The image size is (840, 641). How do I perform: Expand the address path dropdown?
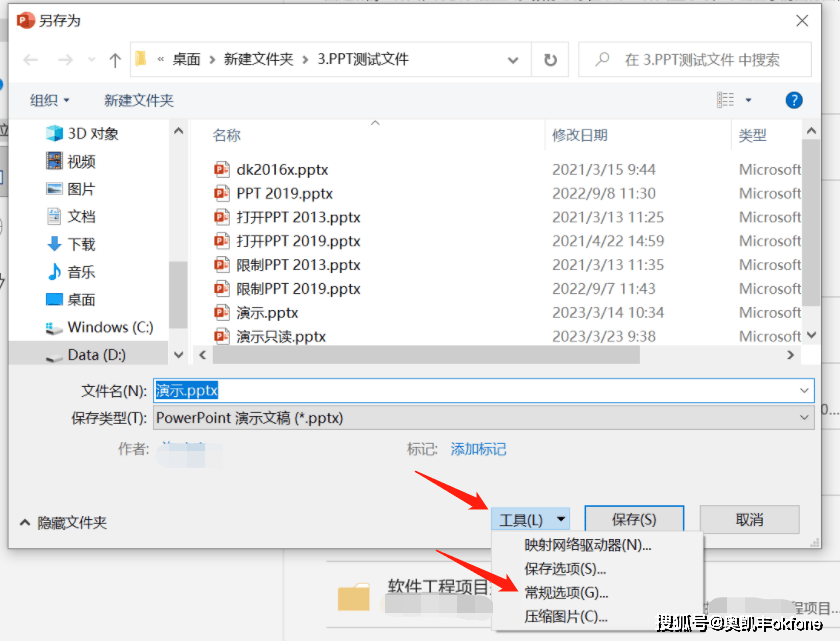[x=513, y=60]
